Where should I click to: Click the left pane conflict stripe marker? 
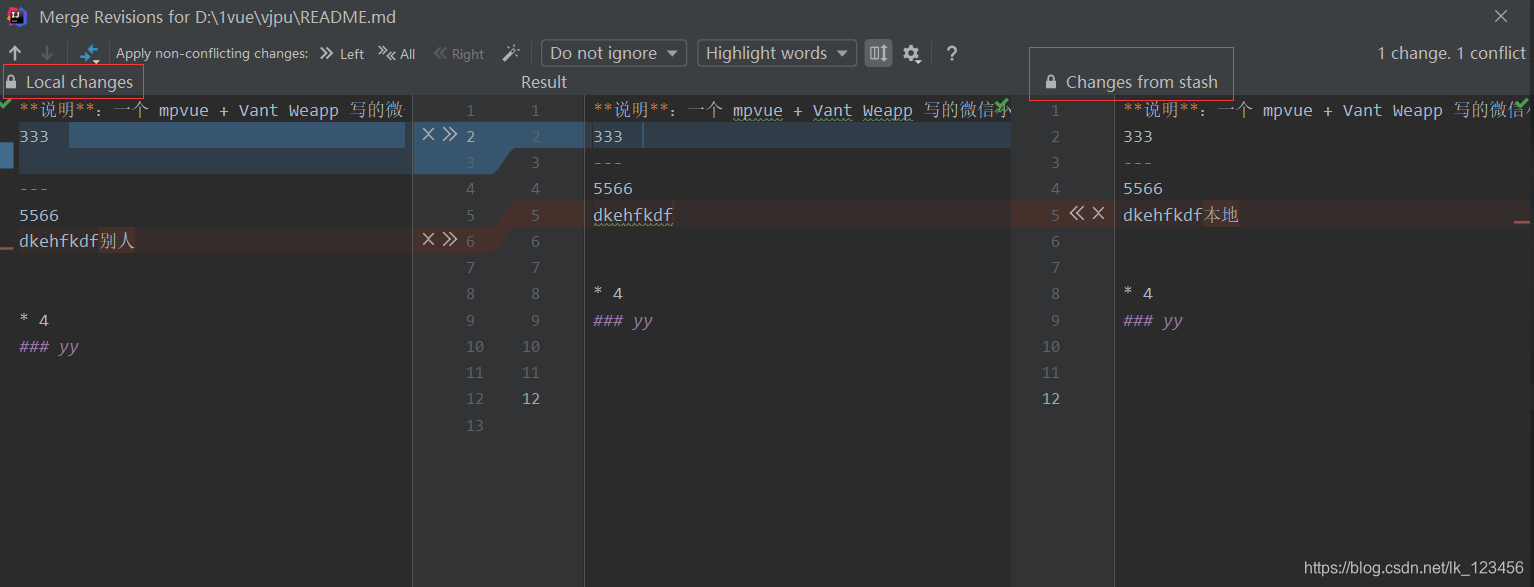pos(6,246)
